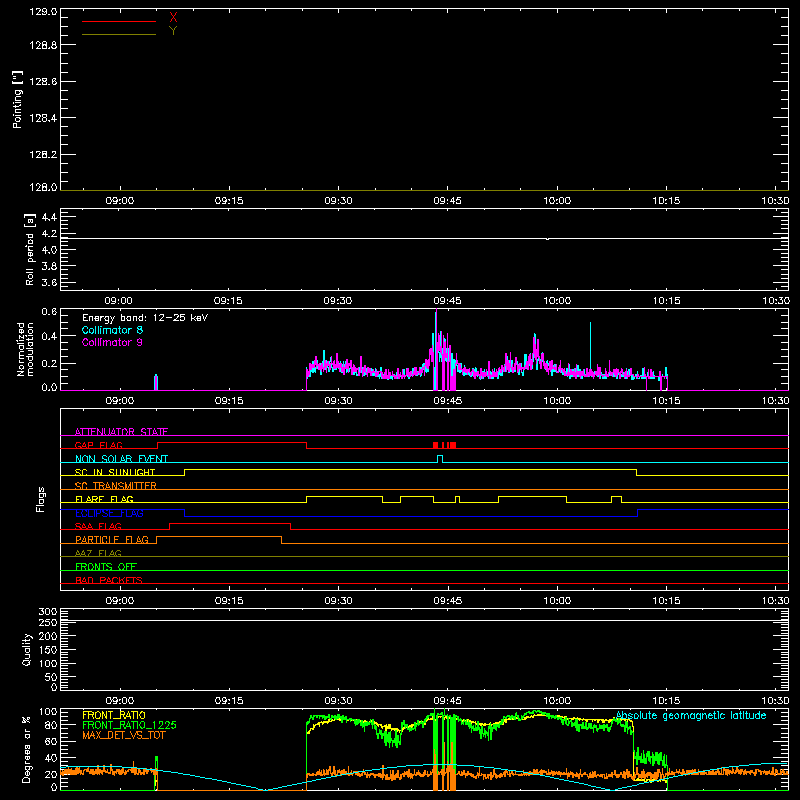Click the 'Degrees or %' axis title
The height and width of the screenshot is (800, 800).
[27, 749]
